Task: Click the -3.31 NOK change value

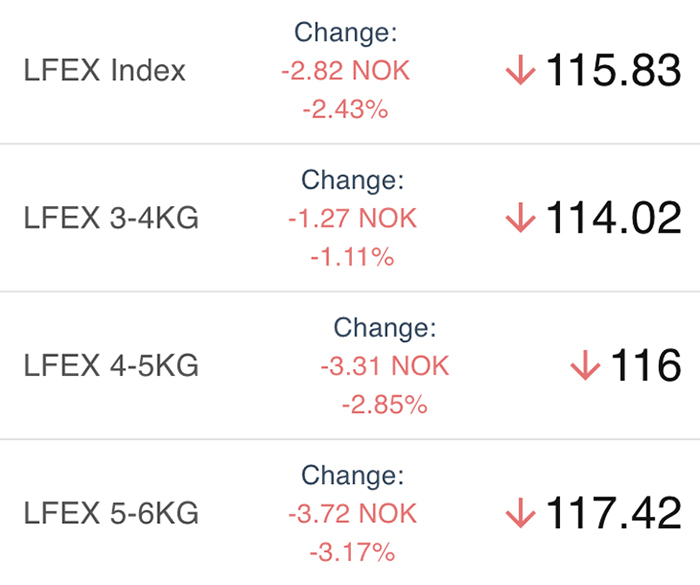Action: [385, 366]
